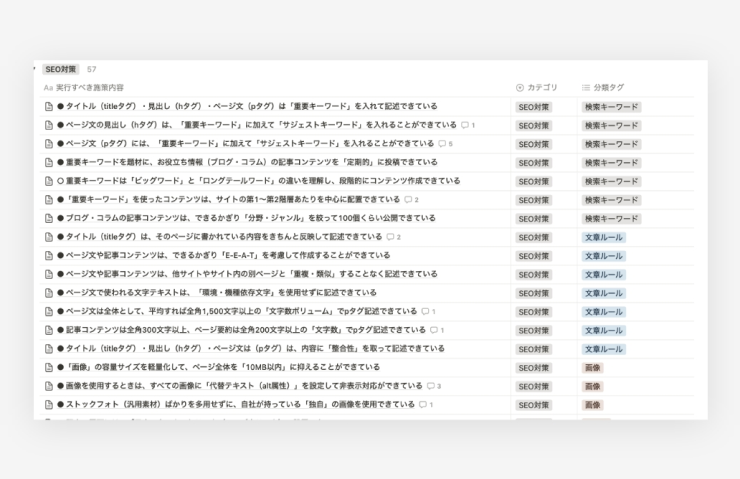Open comments on 第1〜第2階層 row
The width and height of the screenshot is (740, 479).
[412, 200]
